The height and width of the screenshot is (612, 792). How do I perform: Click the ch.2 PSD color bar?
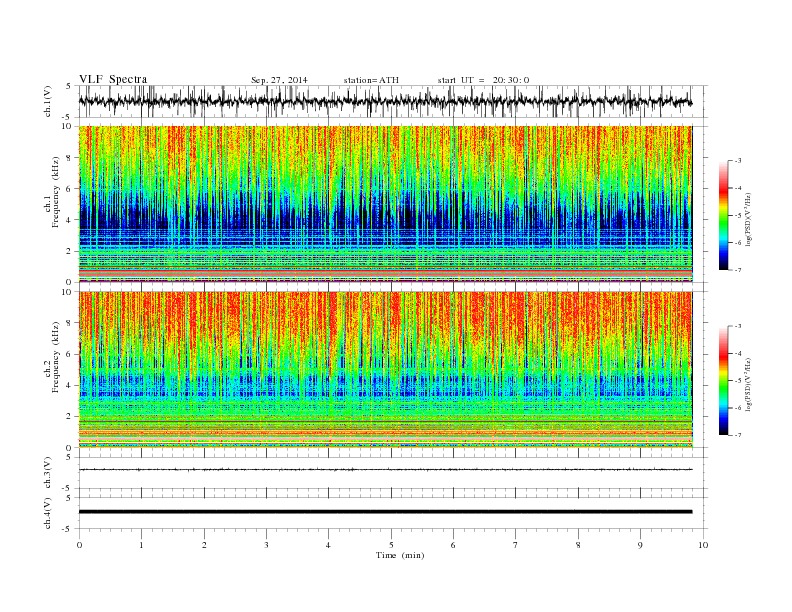point(723,380)
